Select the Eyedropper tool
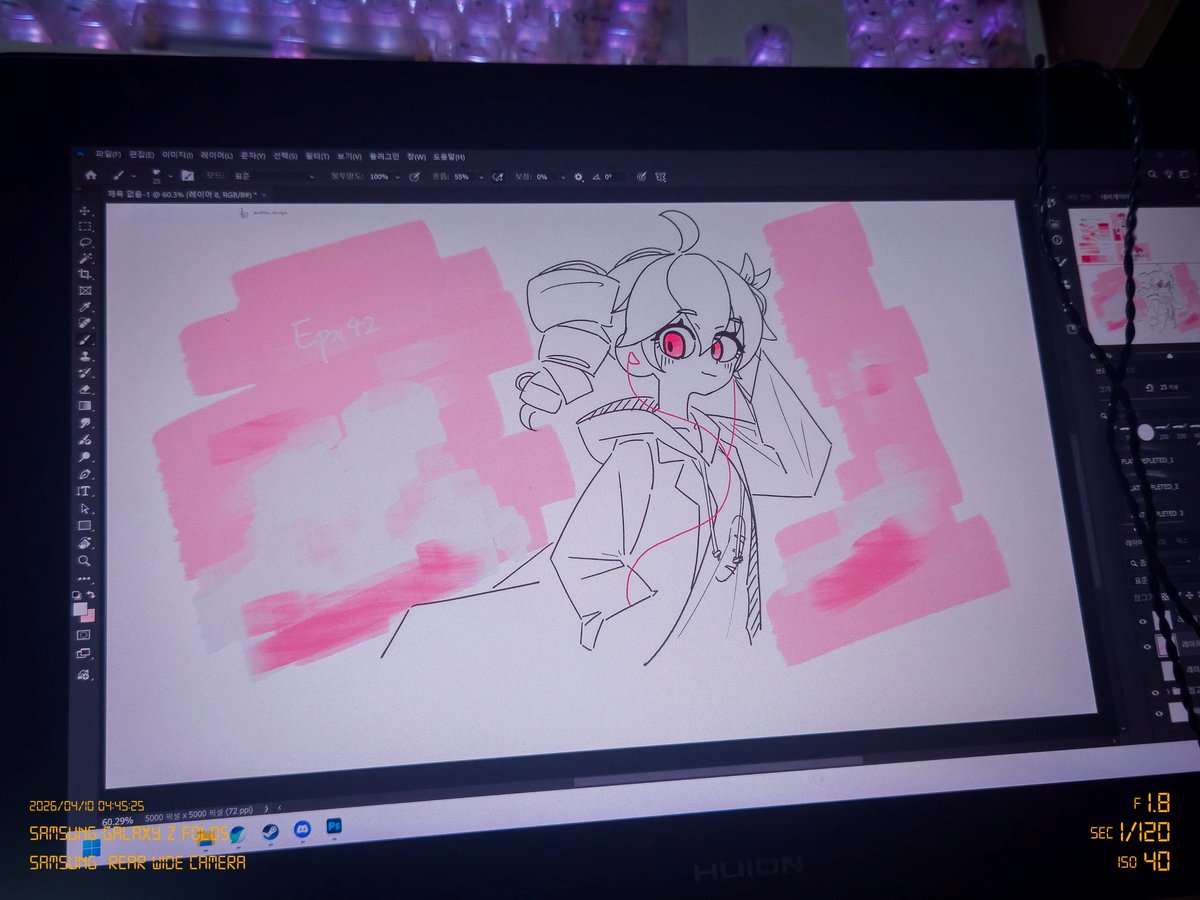The width and height of the screenshot is (1200, 900). tap(85, 307)
